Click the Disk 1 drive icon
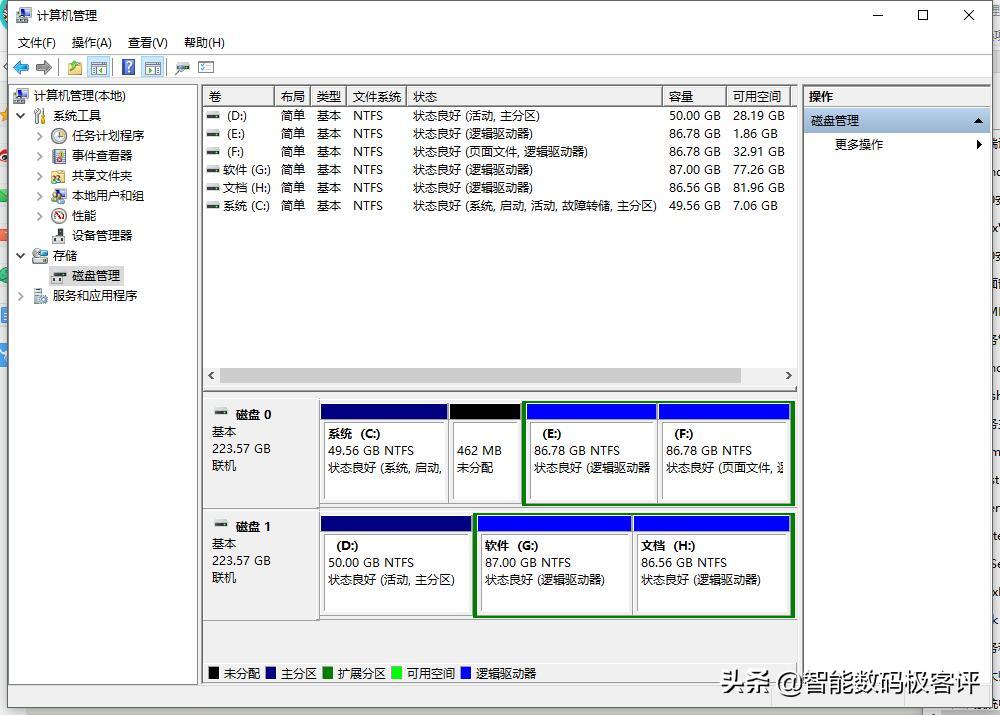Viewport: 1000px width, 715px height. pos(222,525)
